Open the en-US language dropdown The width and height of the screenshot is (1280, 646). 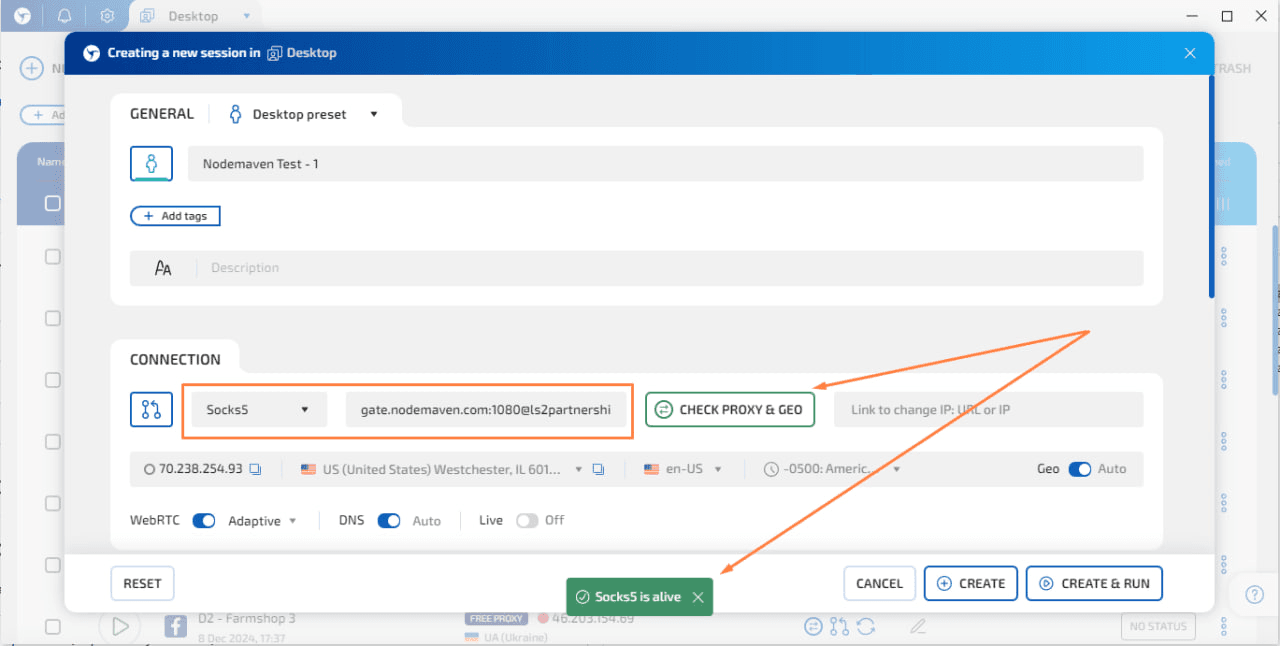point(683,469)
